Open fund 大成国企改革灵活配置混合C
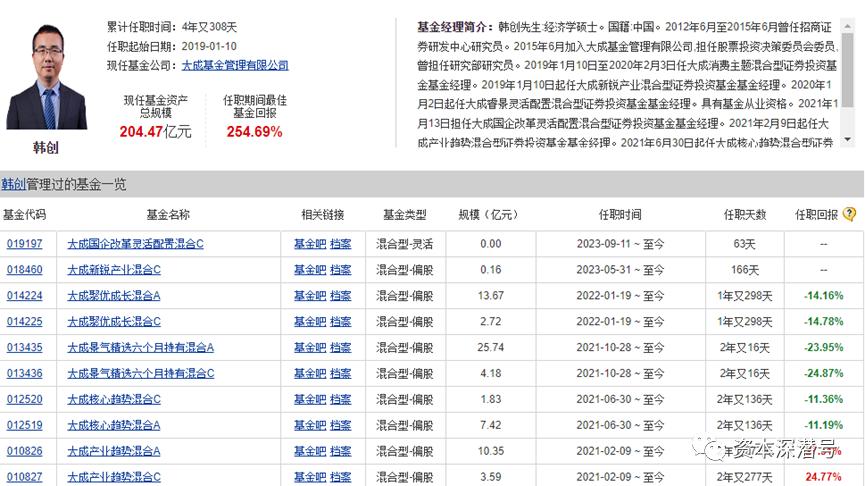Screen dimensions: 865x486 [x=135, y=244]
